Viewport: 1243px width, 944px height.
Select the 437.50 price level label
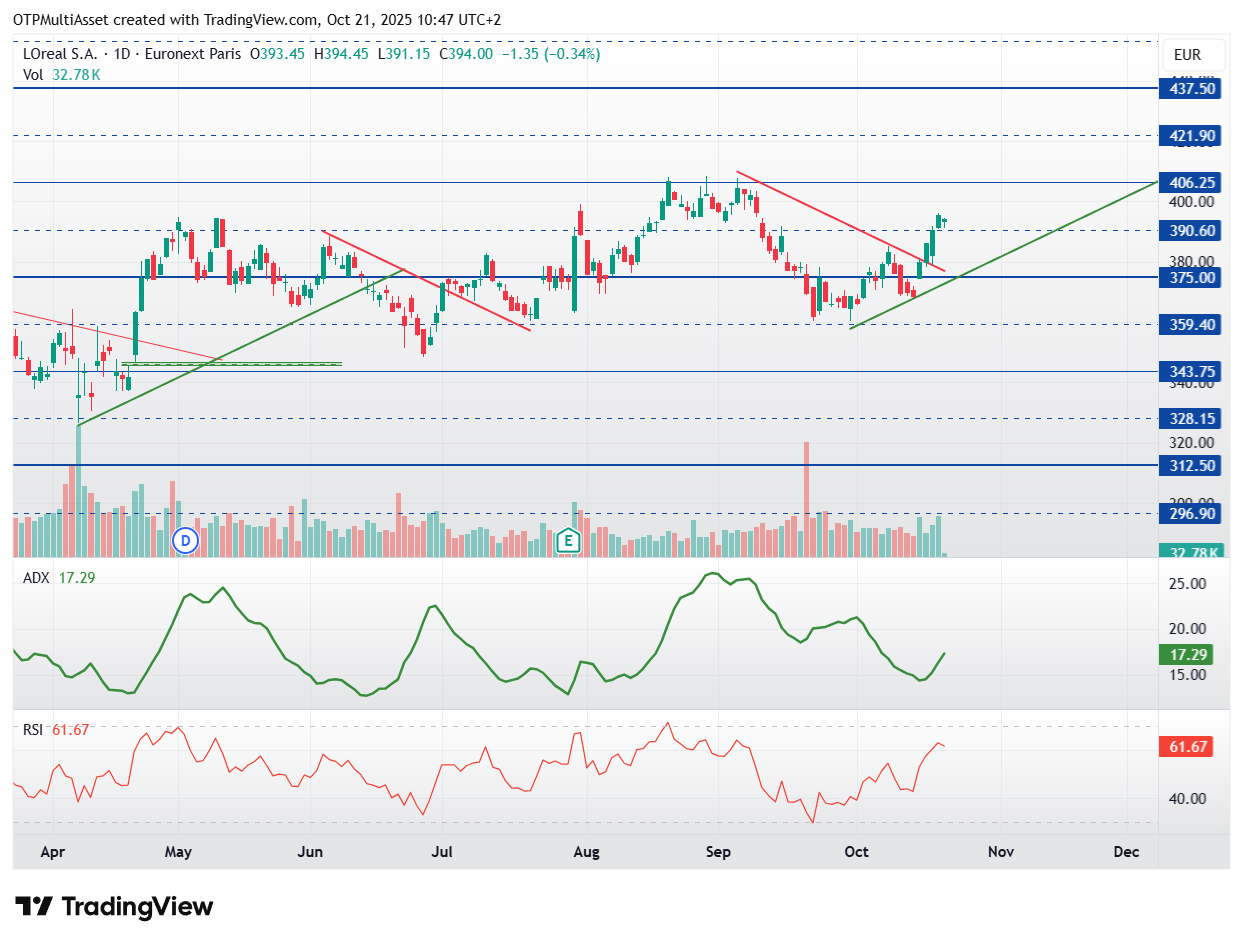(x=1192, y=88)
